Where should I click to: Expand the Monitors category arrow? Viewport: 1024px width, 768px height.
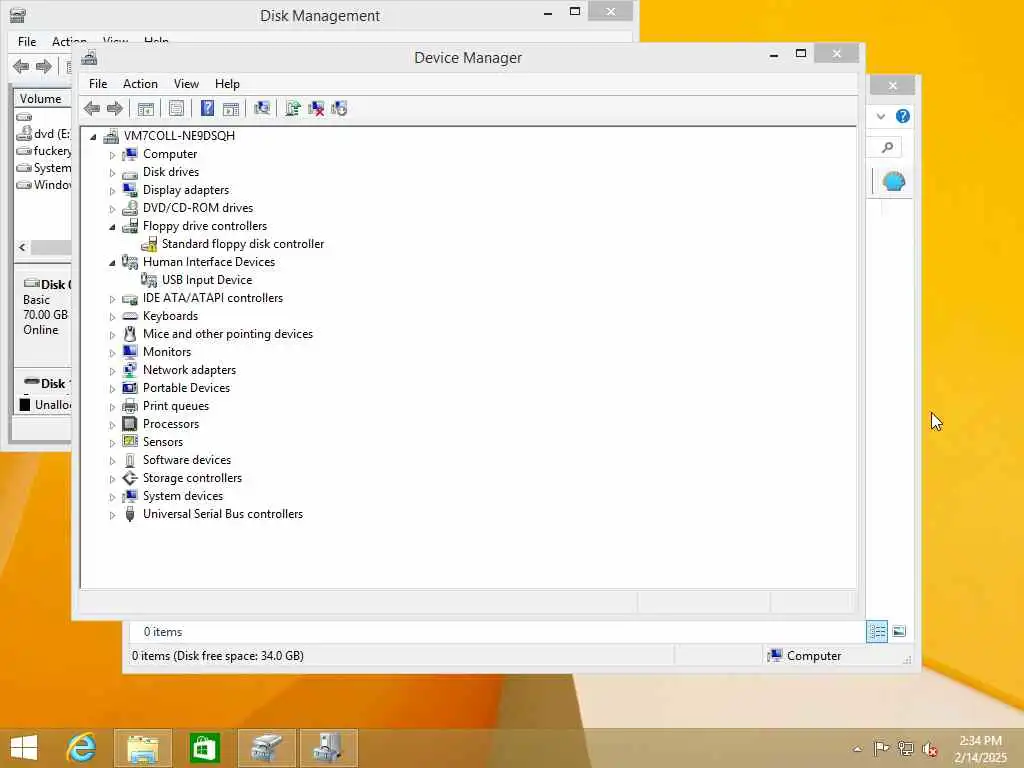click(112, 353)
